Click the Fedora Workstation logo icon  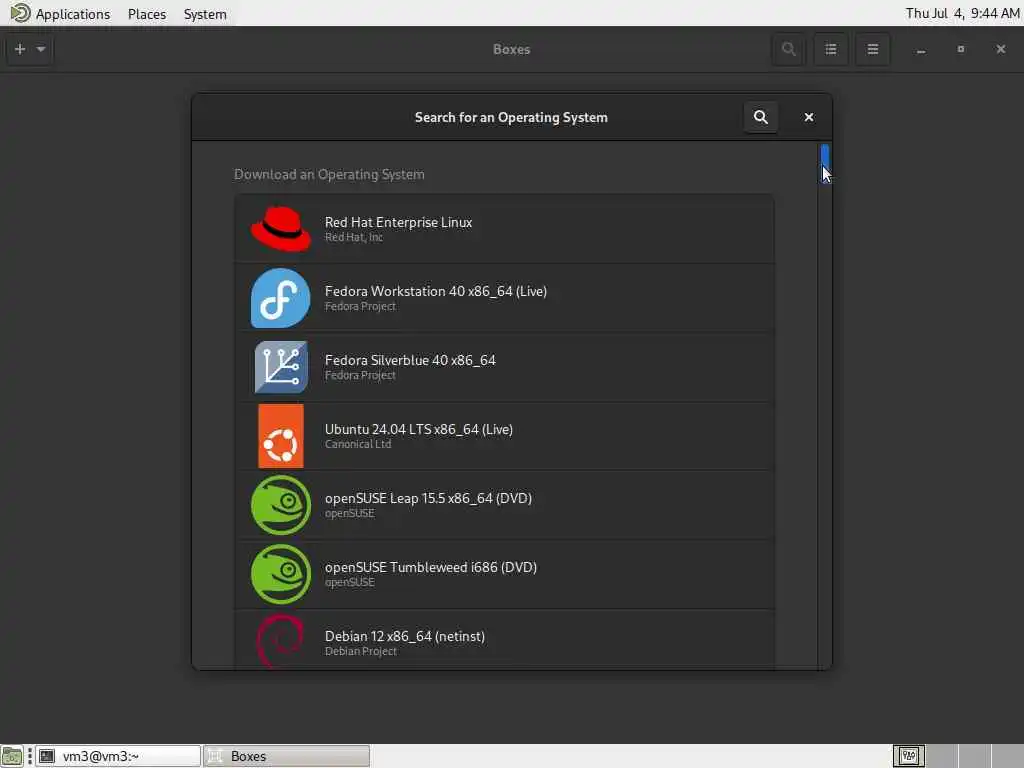coord(281,298)
